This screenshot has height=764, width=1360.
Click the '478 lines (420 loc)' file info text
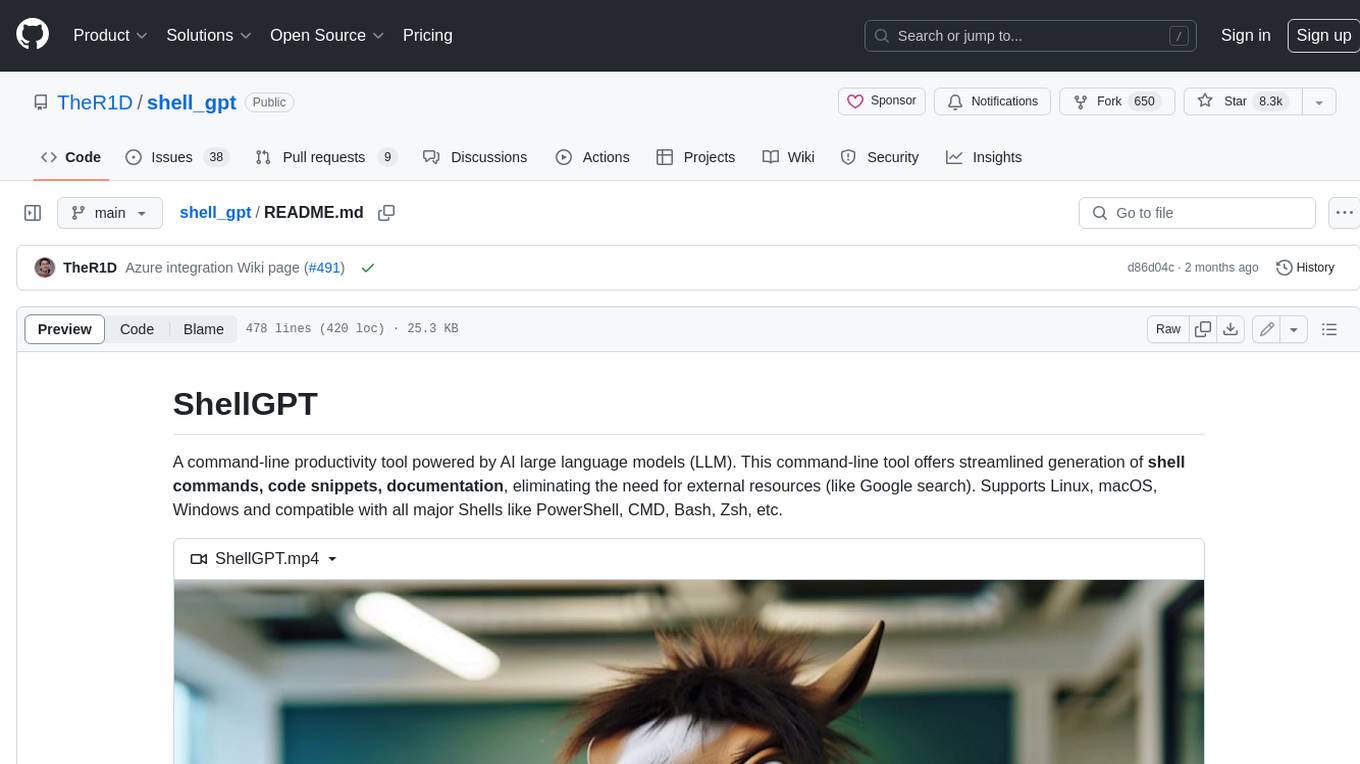click(x=315, y=329)
